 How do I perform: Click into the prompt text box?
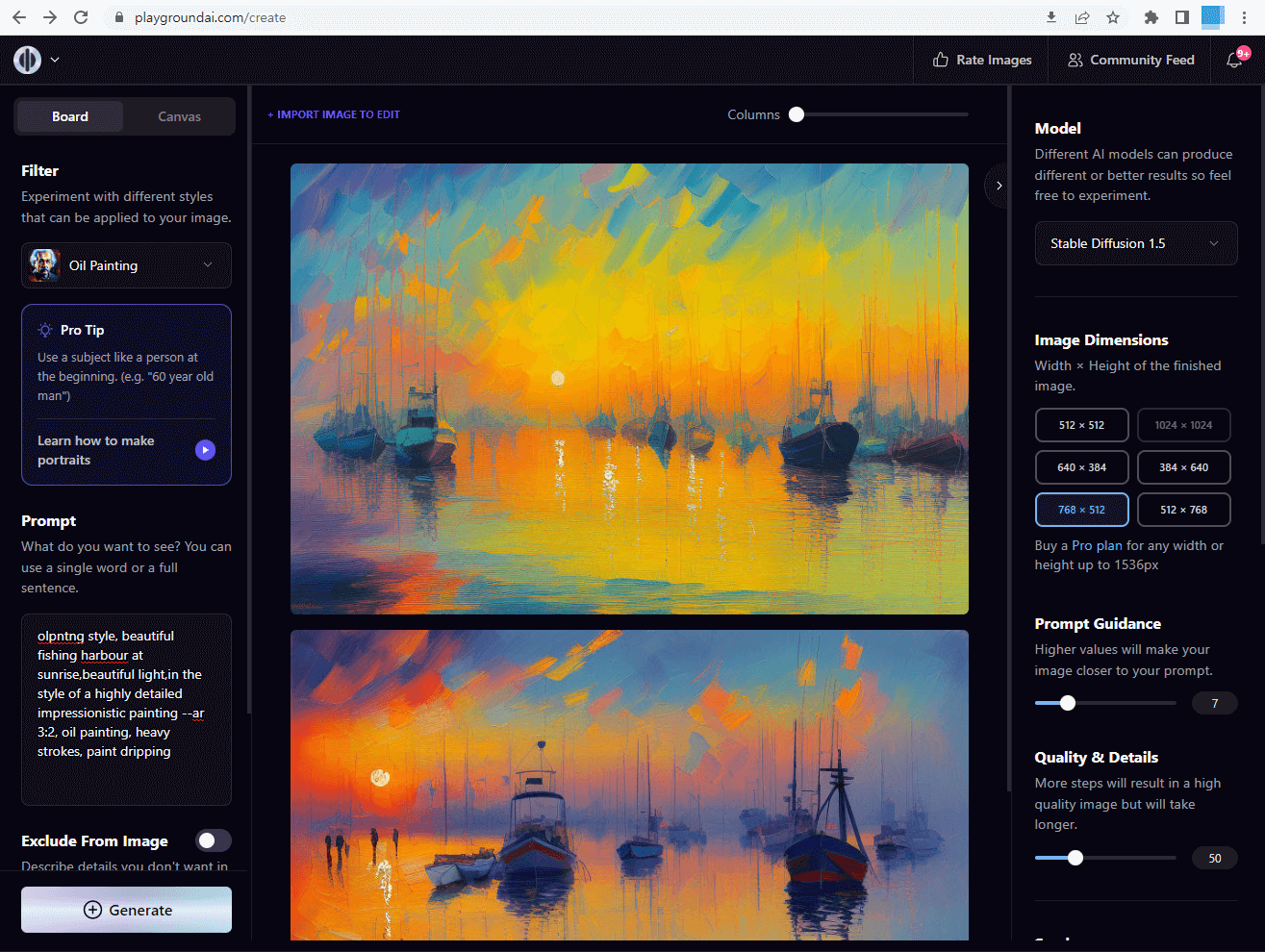(x=126, y=710)
